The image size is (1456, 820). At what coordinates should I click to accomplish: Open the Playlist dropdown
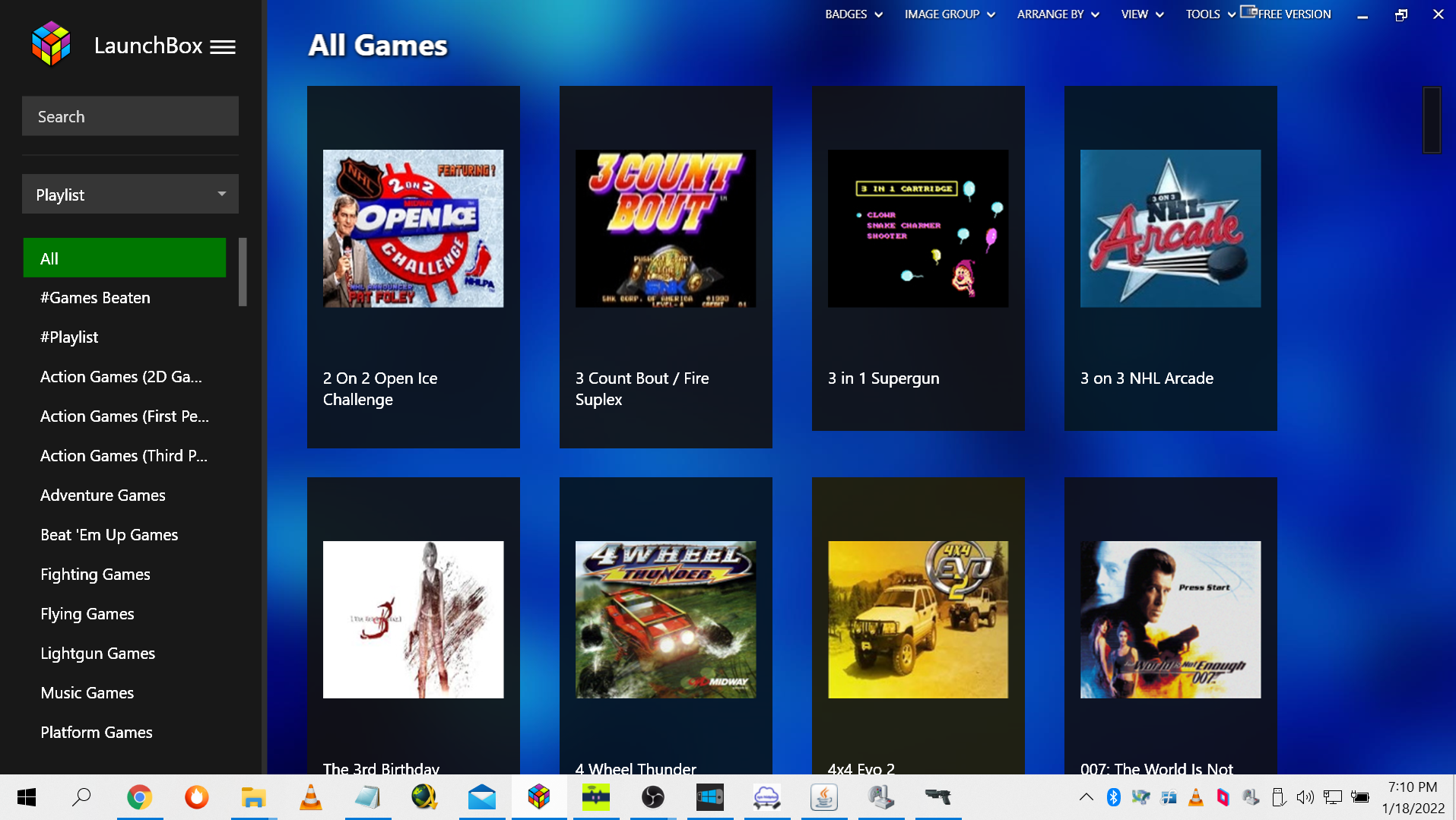click(x=130, y=195)
